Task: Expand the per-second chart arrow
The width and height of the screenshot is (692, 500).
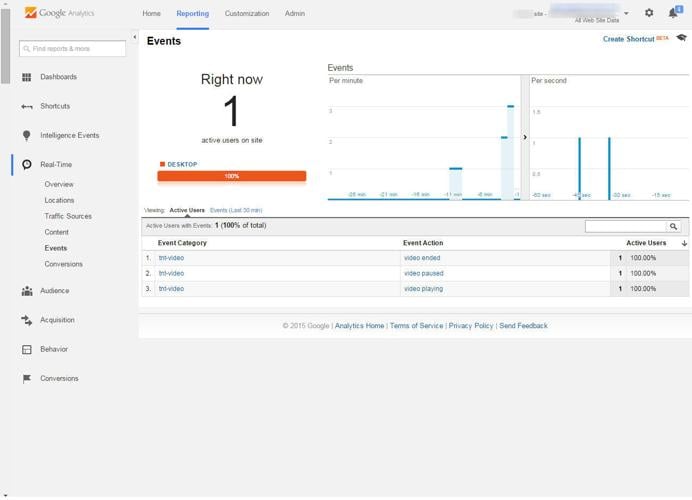Action: [525, 137]
